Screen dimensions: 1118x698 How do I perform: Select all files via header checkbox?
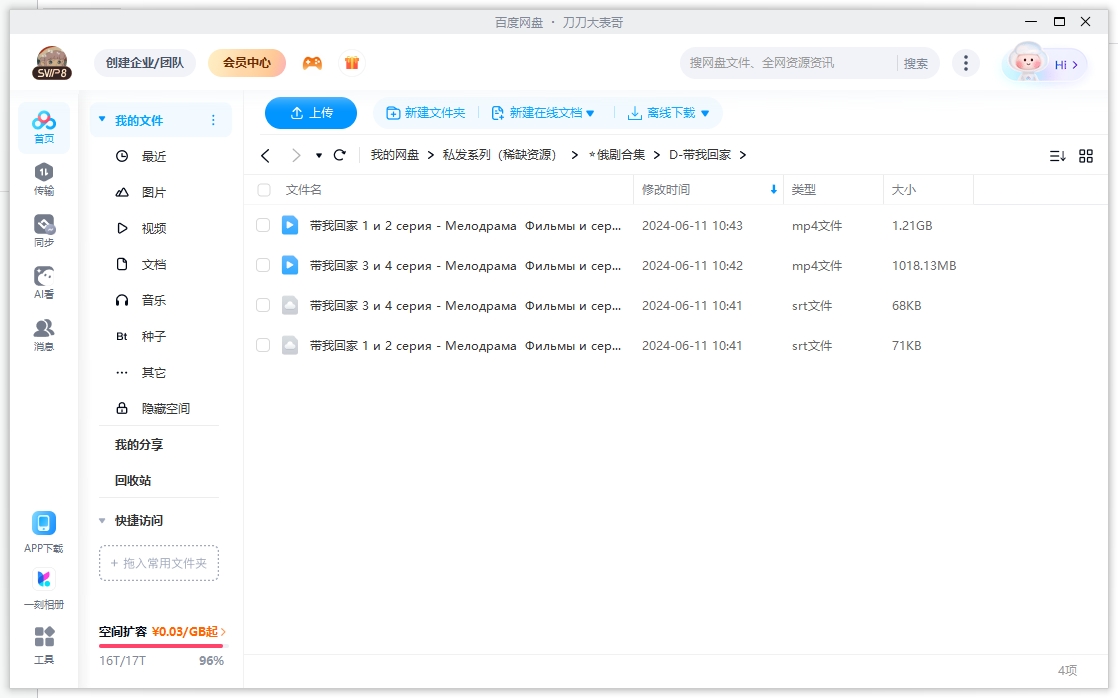265,190
